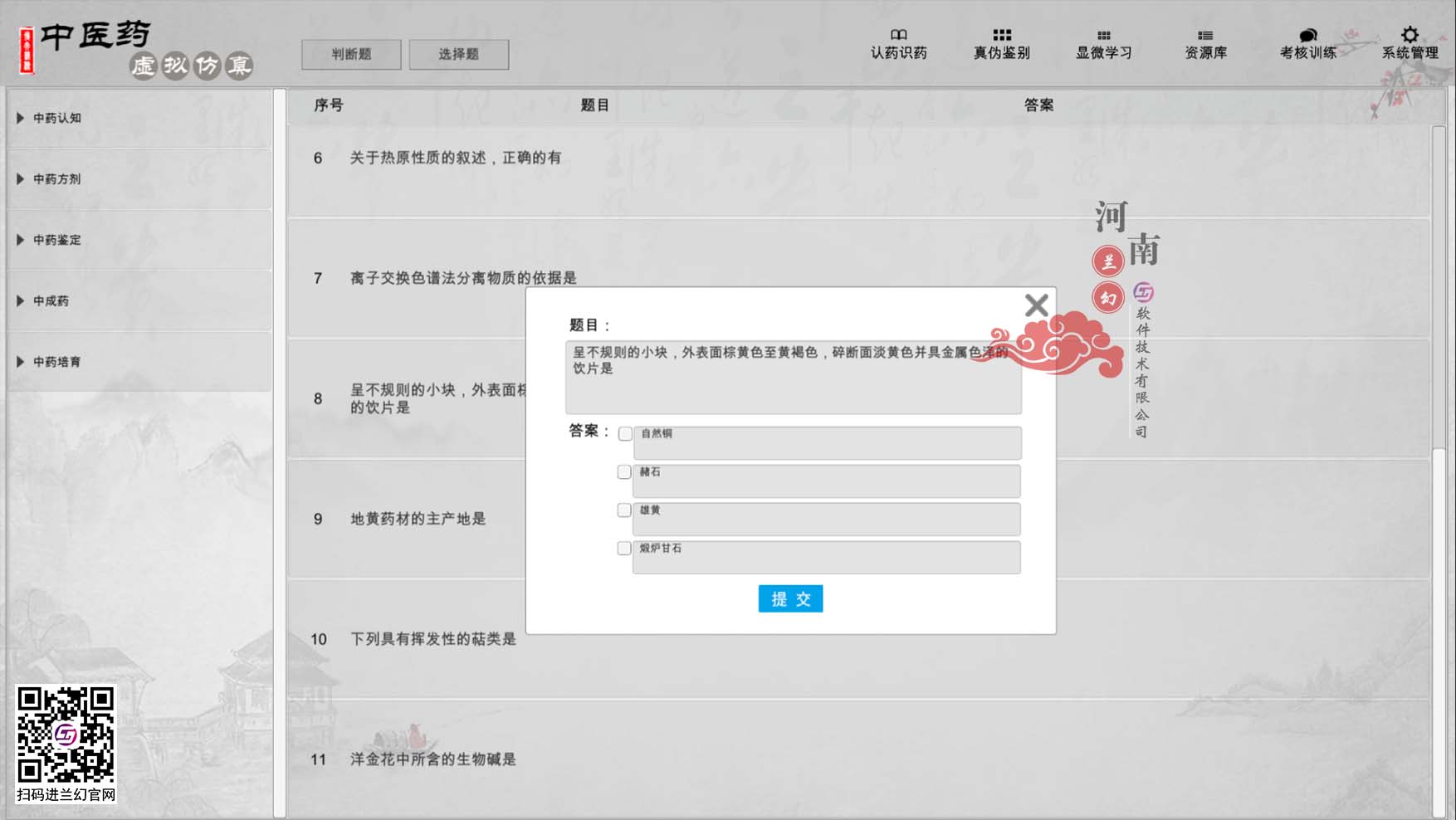Check the 煅炉甘石 answer option
The image size is (1456, 820).
click(x=624, y=548)
